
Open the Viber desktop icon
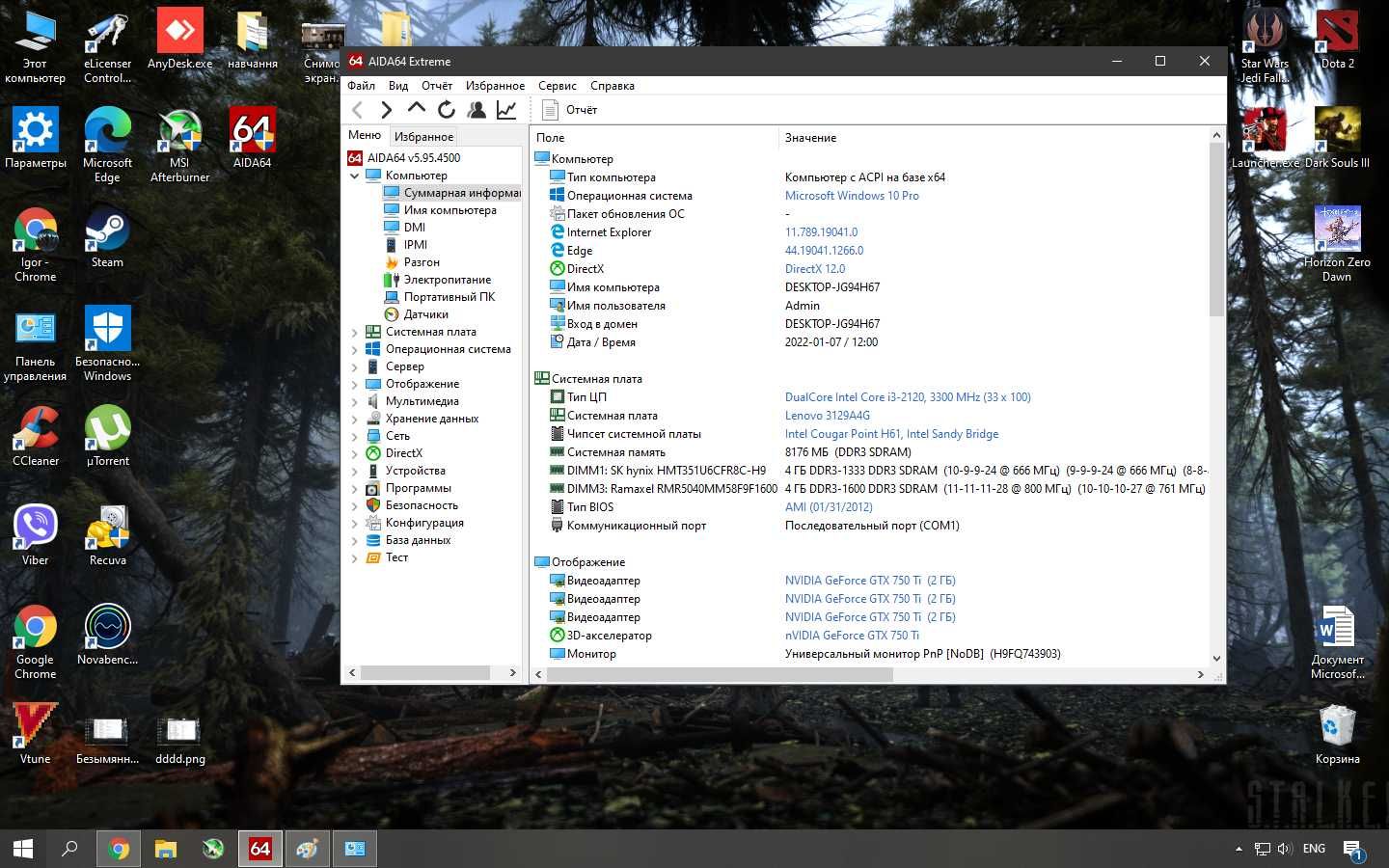point(36,536)
